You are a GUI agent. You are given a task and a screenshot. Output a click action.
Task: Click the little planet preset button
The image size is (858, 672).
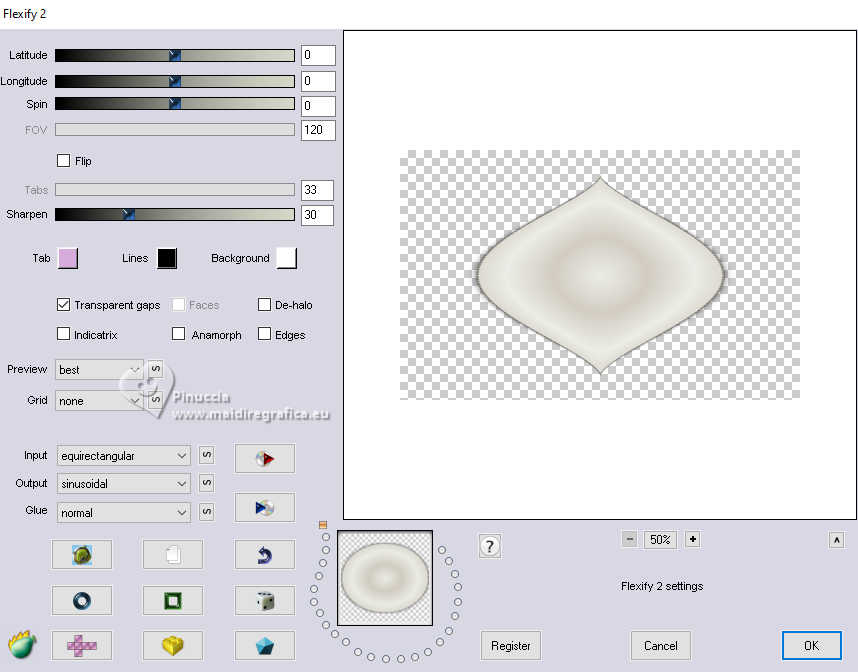pyautogui.click(x=82, y=554)
